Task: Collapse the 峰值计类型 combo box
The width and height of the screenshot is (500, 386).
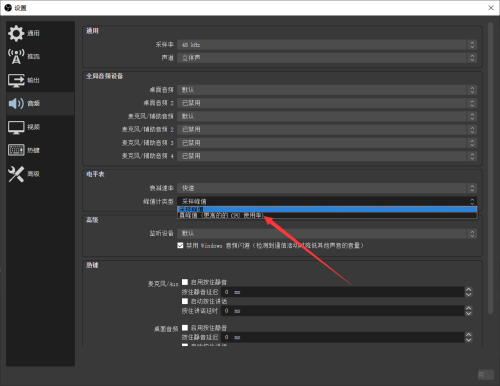Action: click(x=327, y=201)
